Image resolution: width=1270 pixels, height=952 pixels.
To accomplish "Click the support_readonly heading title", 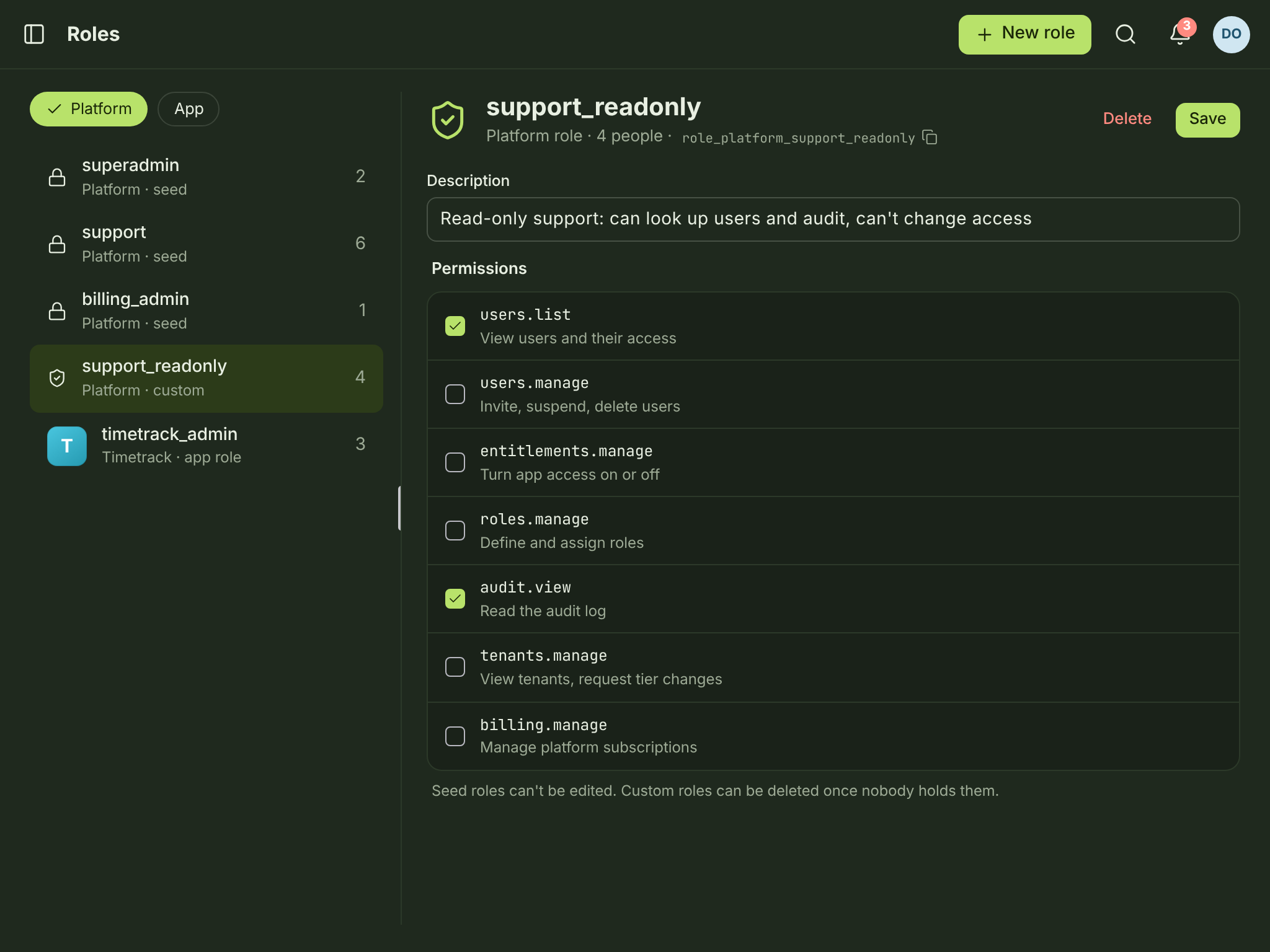I will [x=593, y=107].
